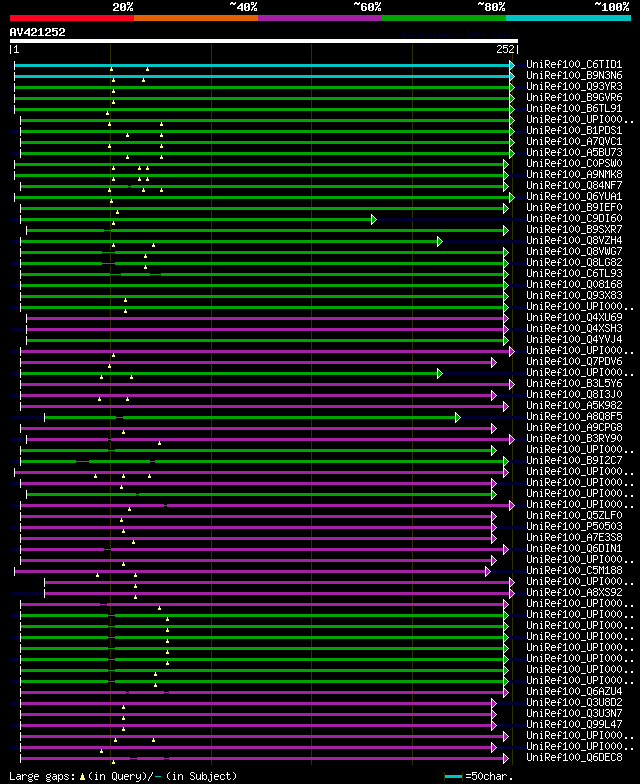Open hit UniRef100_B9SXR7
This screenshot has height=784, width=640.
click(x=574, y=230)
